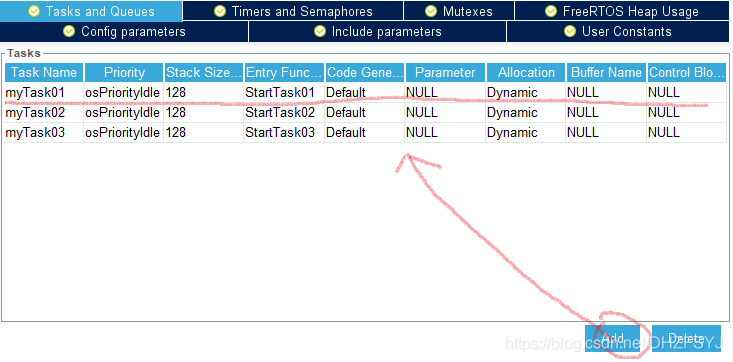Click Control Block NULL of myTask01
The width and height of the screenshot is (733, 362).
(687, 93)
